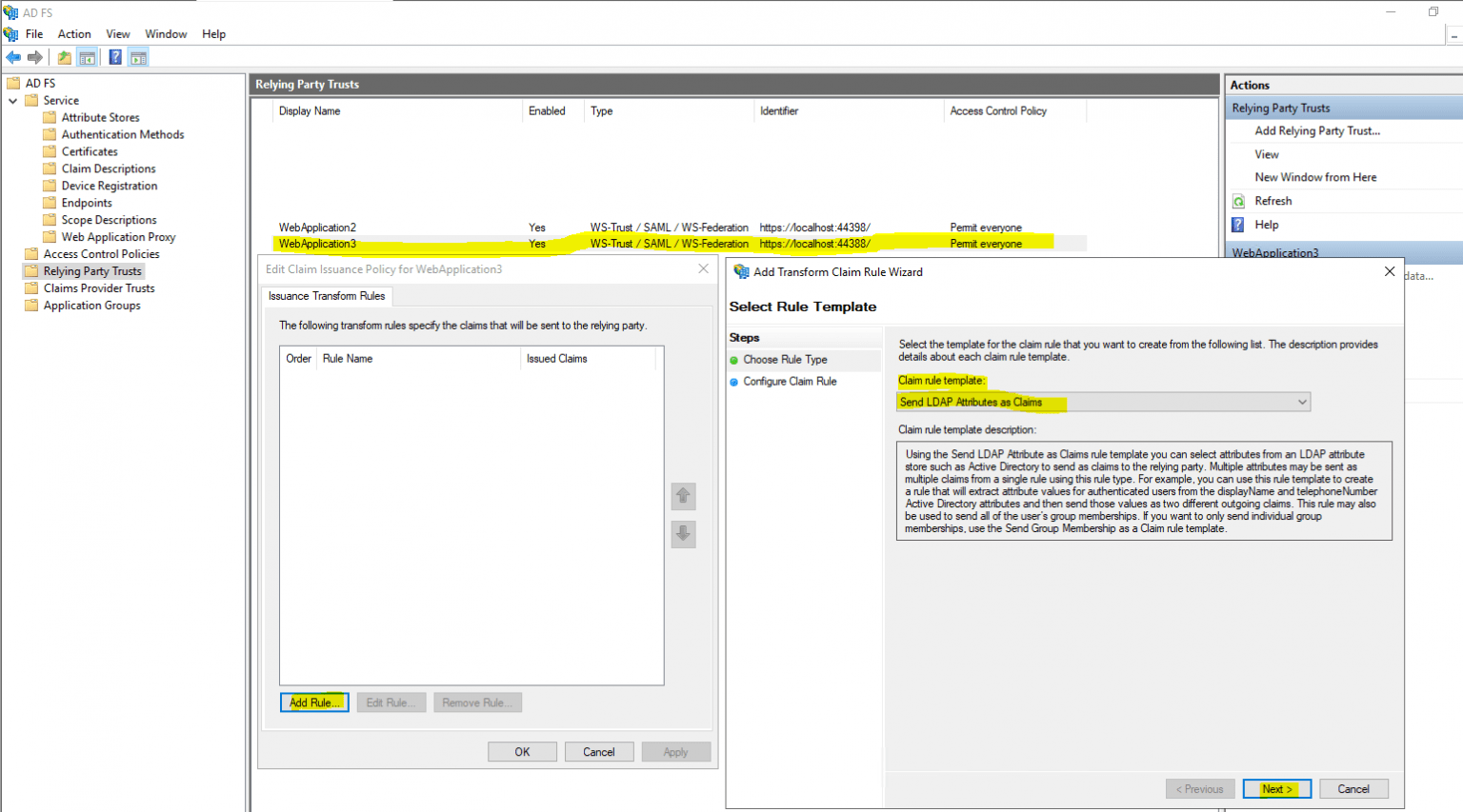Image resolution: width=1463 pixels, height=812 pixels.
Task: Click the Refresh icon in Actions pane
Action: pos(1238,201)
